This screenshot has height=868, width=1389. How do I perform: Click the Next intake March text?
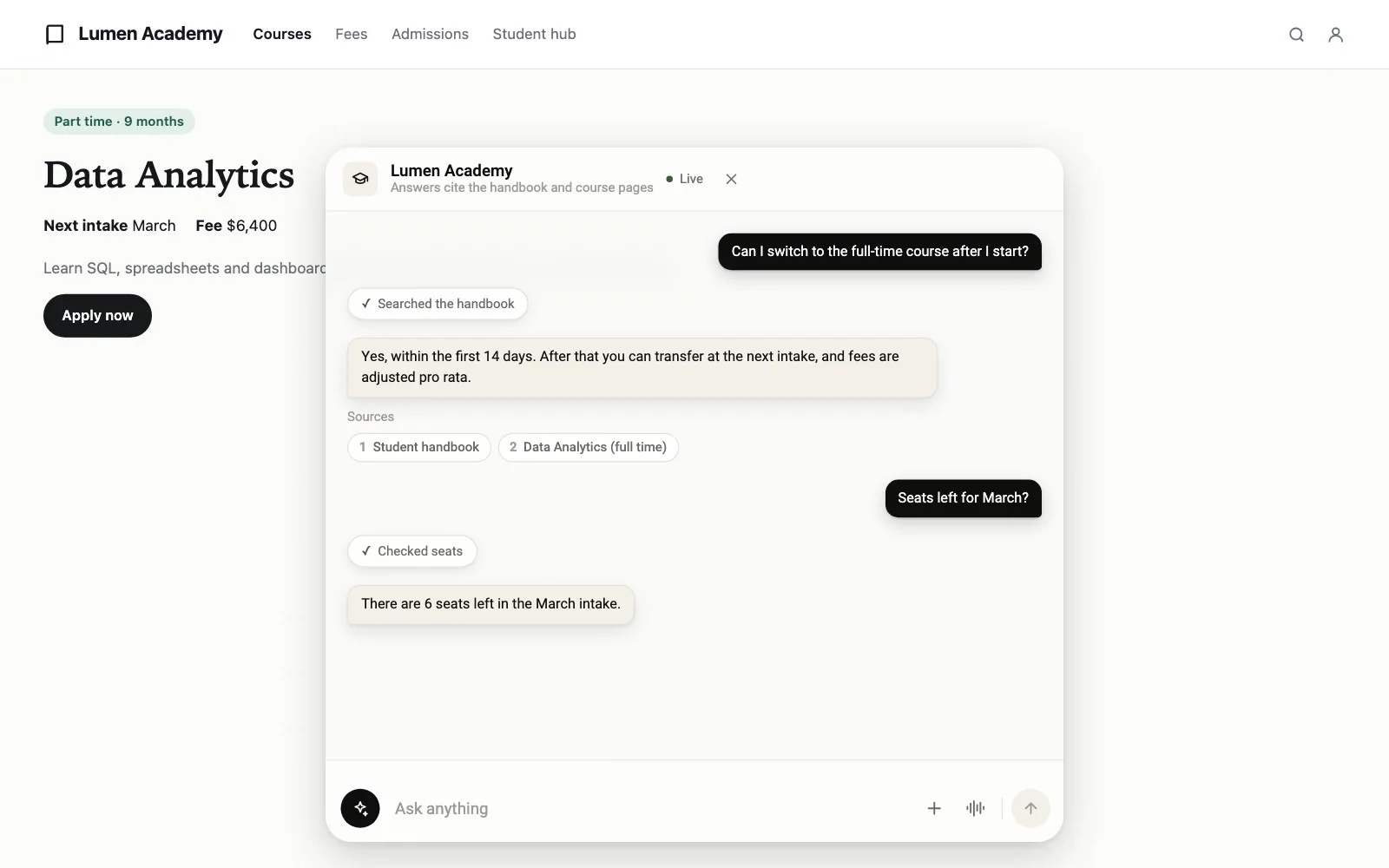[109, 226]
